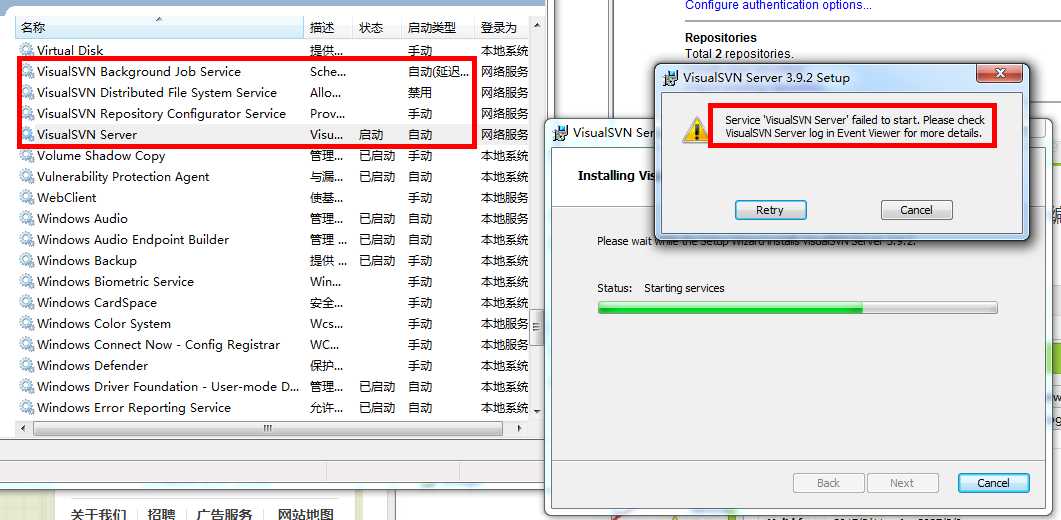Click gear icon of VisualSVN Distributed File System Service
Viewport: 1061px width, 520px height.
click(27, 92)
